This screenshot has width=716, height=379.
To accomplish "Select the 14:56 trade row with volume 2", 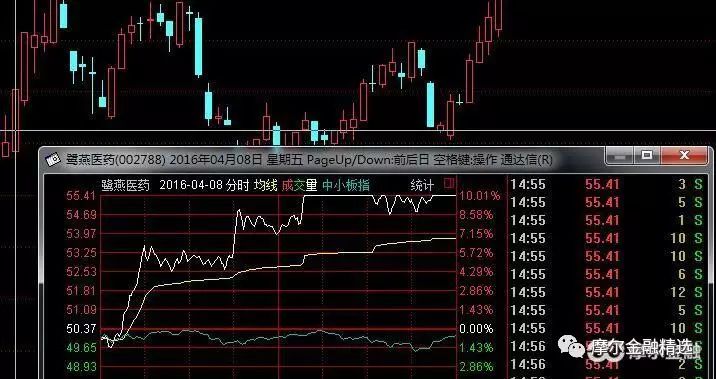I will 606,364.
